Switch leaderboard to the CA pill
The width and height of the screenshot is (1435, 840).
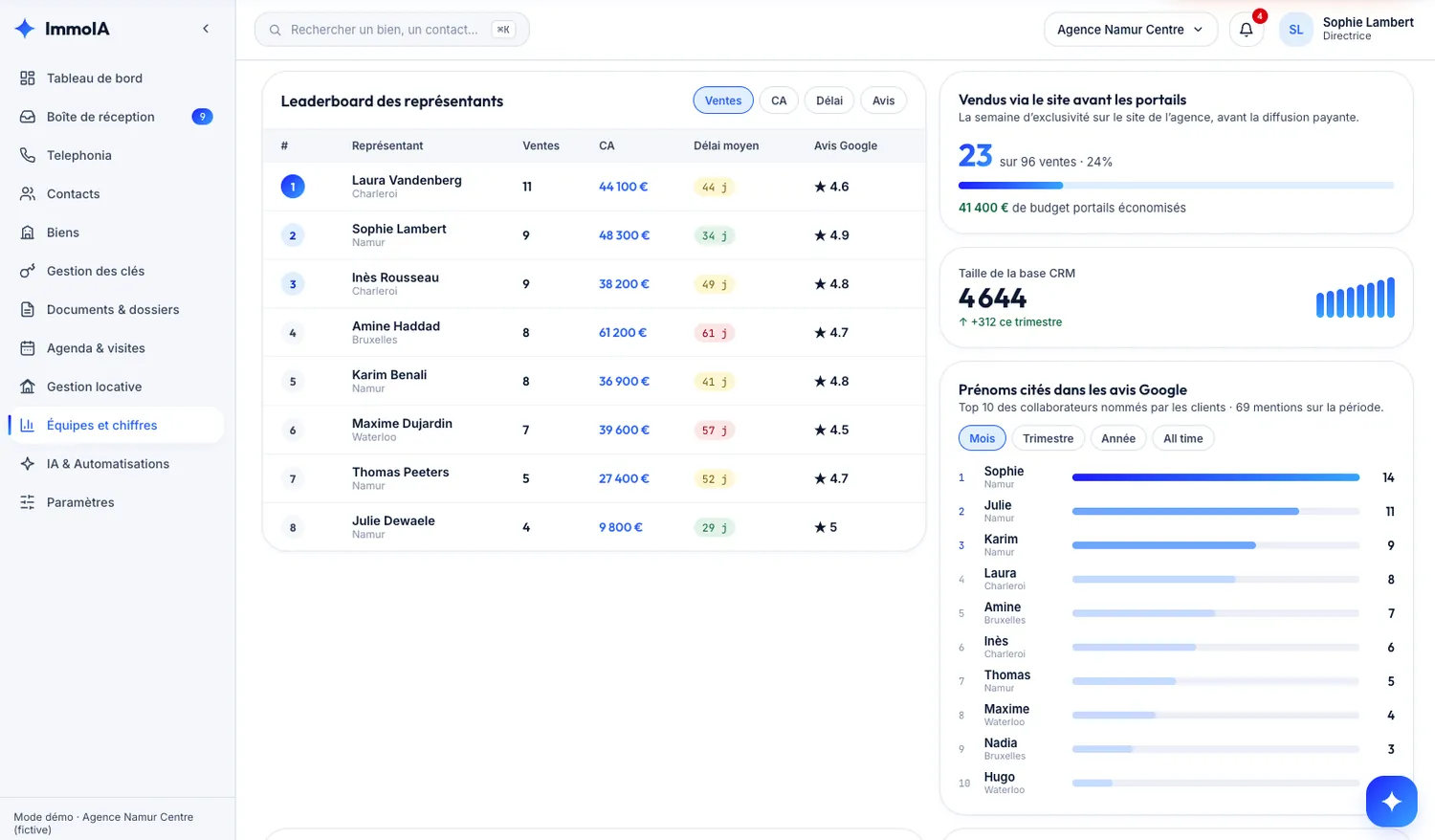[779, 100]
